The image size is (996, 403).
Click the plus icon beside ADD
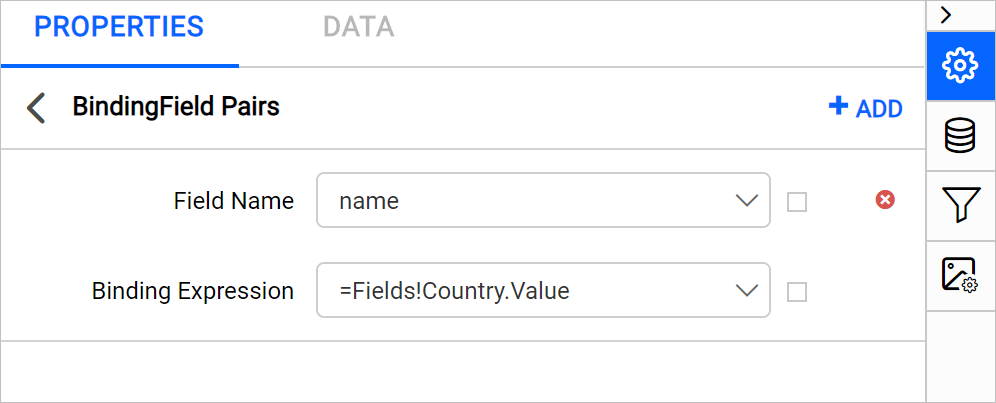point(838,106)
